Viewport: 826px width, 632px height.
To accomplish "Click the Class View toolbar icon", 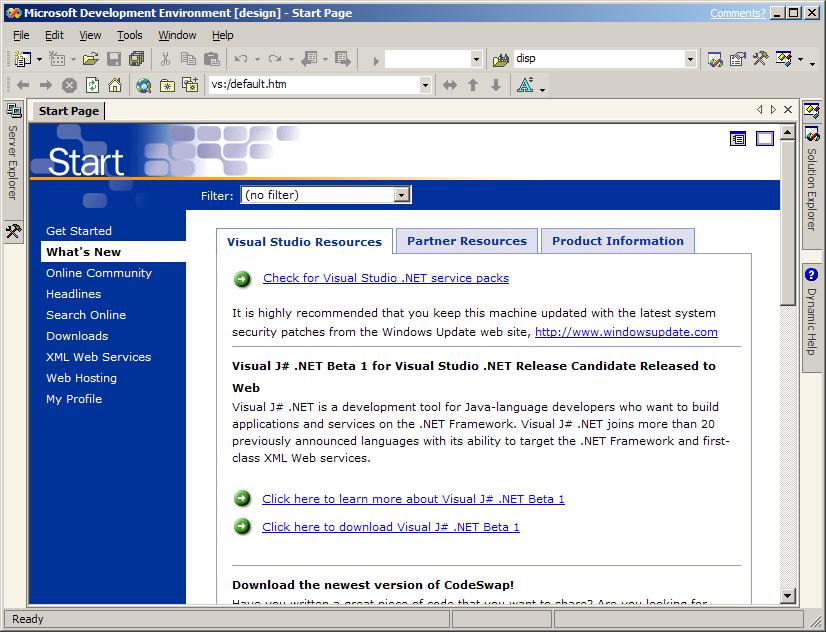I will click(x=783, y=58).
